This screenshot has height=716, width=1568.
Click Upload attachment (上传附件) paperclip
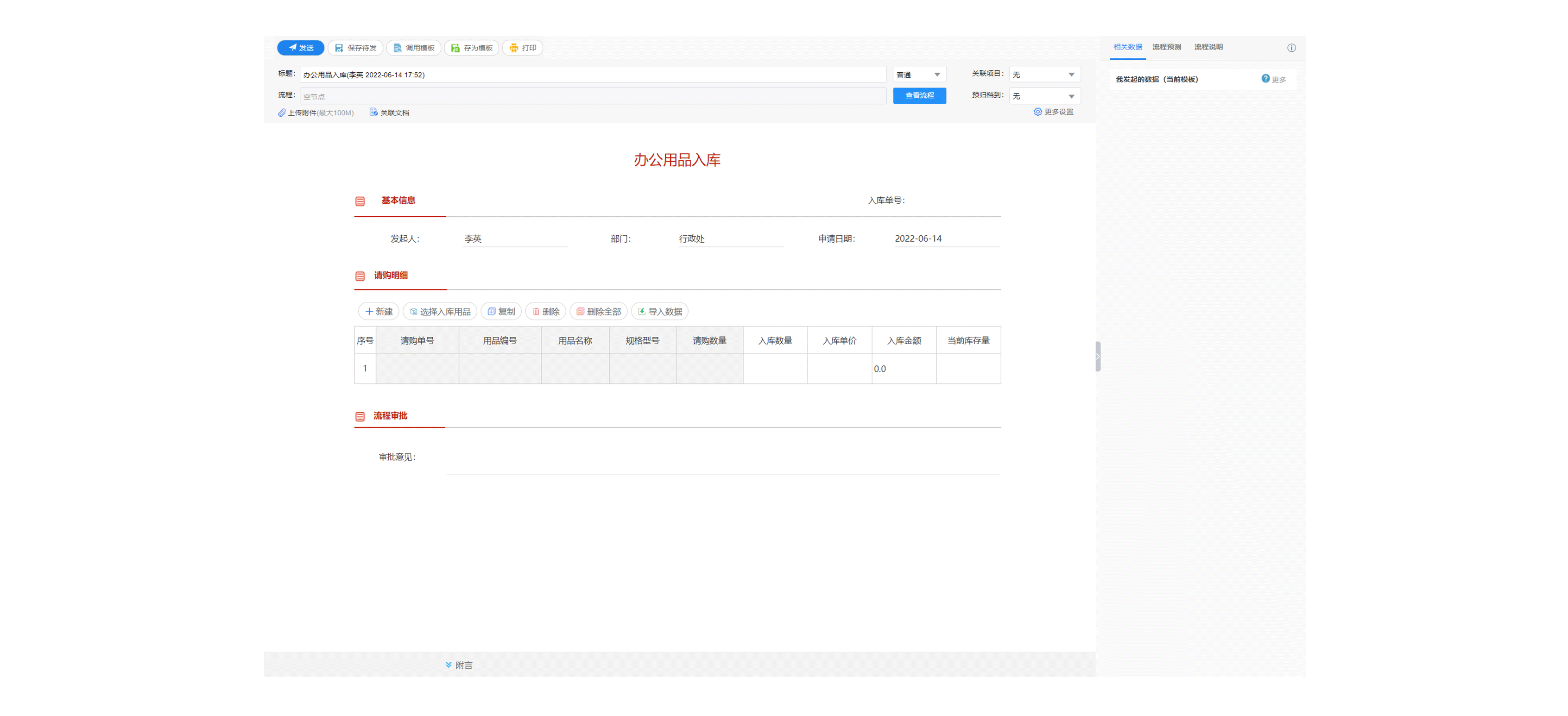tap(283, 113)
